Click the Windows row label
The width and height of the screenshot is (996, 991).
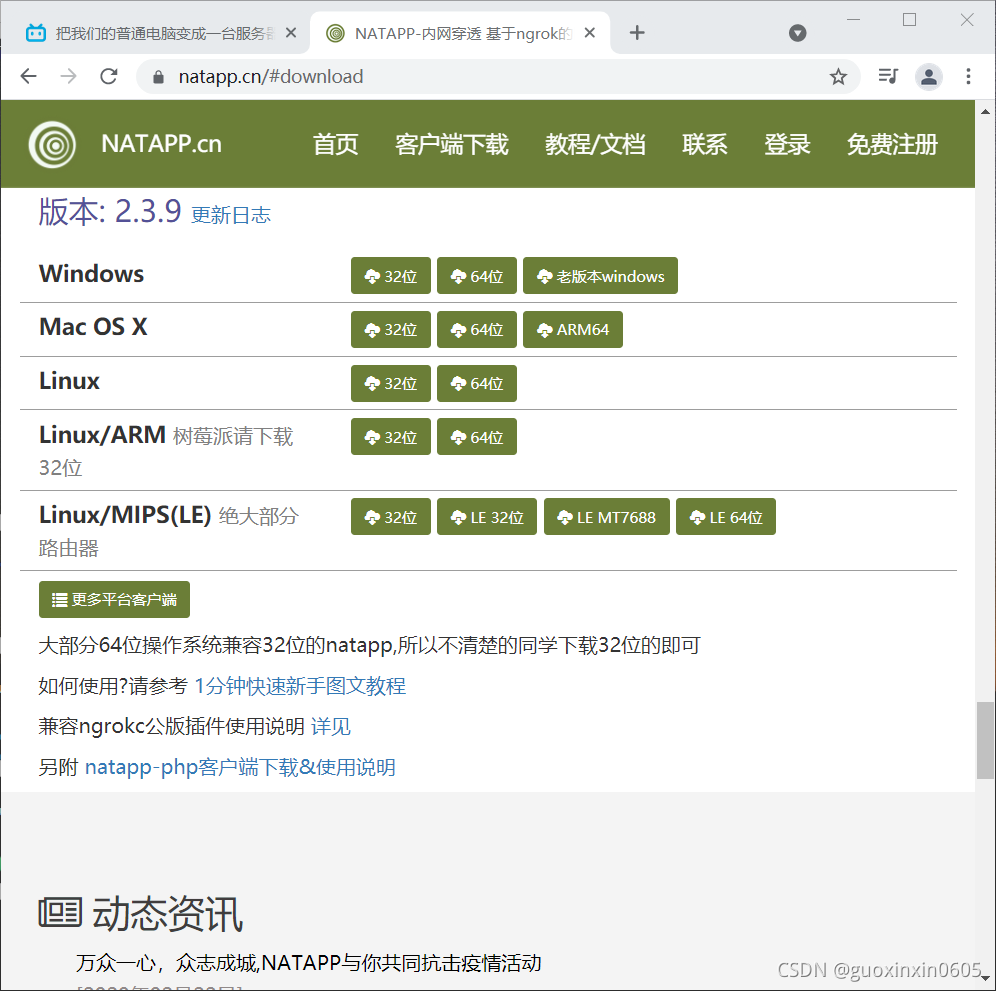[91, 274]
